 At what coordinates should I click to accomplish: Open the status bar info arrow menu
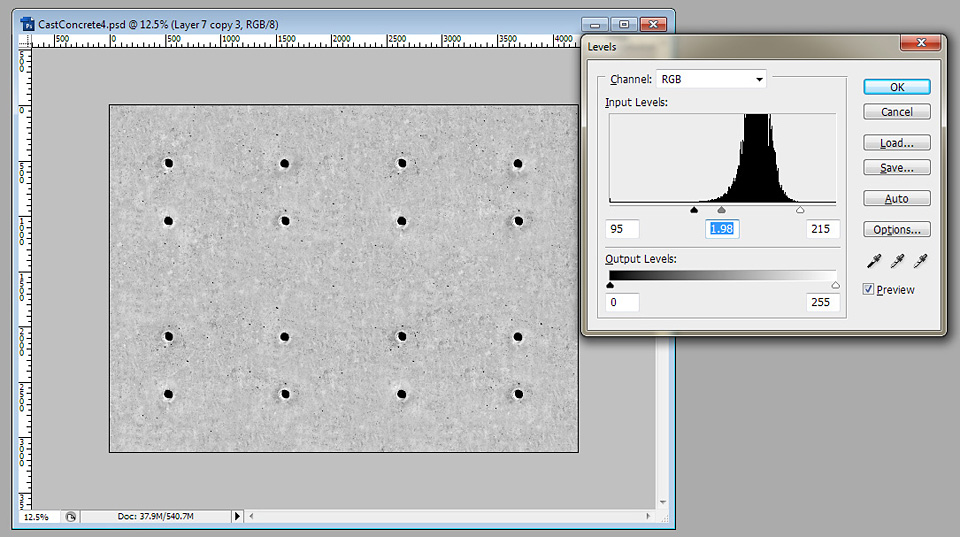point(237,516)
